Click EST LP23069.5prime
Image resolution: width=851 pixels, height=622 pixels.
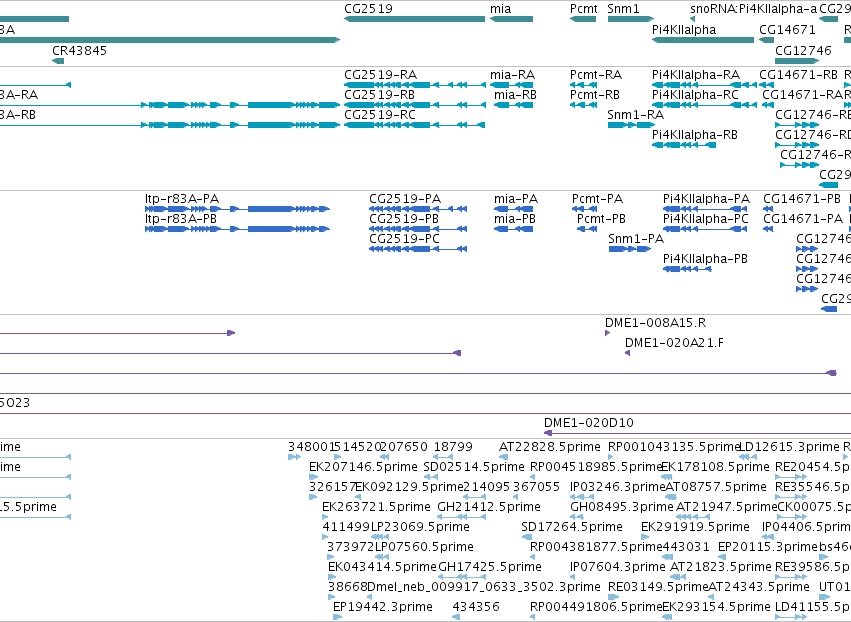point(420,527)
